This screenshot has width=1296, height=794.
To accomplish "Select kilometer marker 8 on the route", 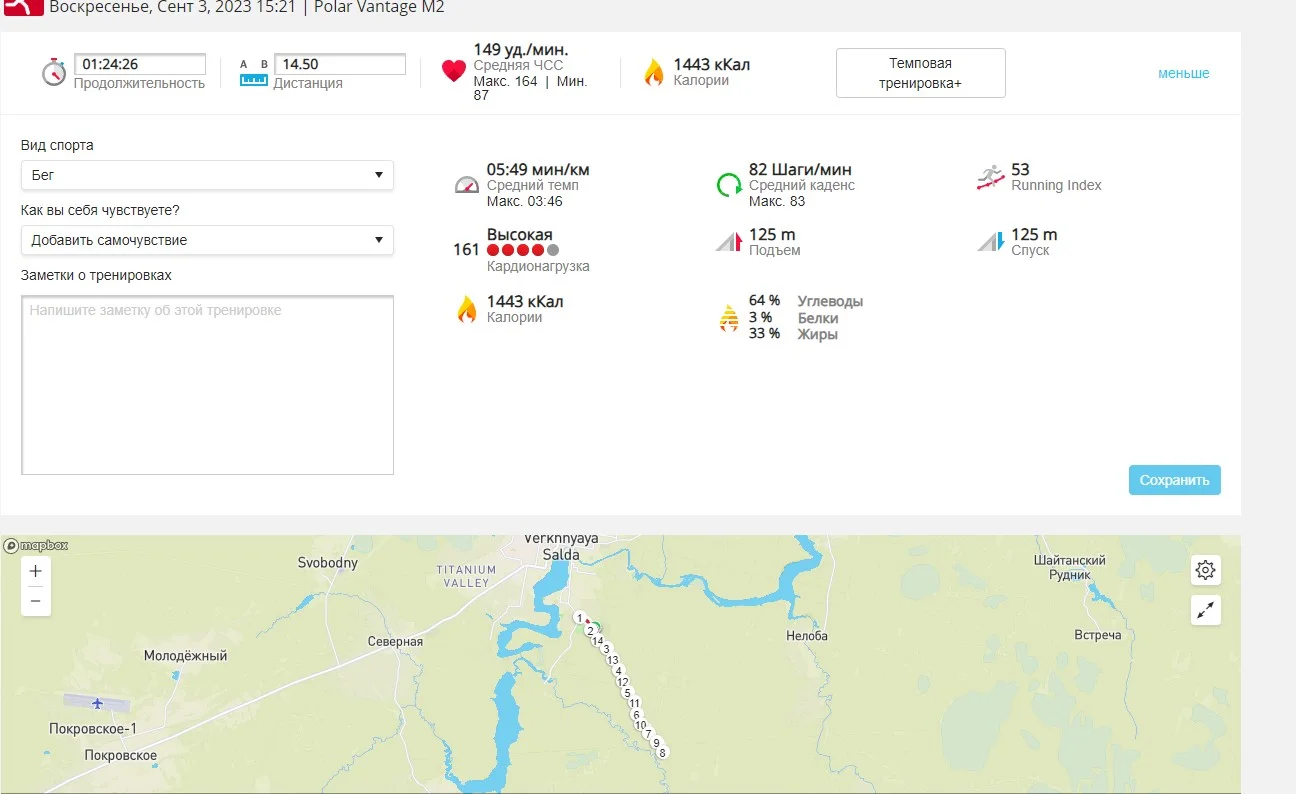I will click(x=662, y=752).
